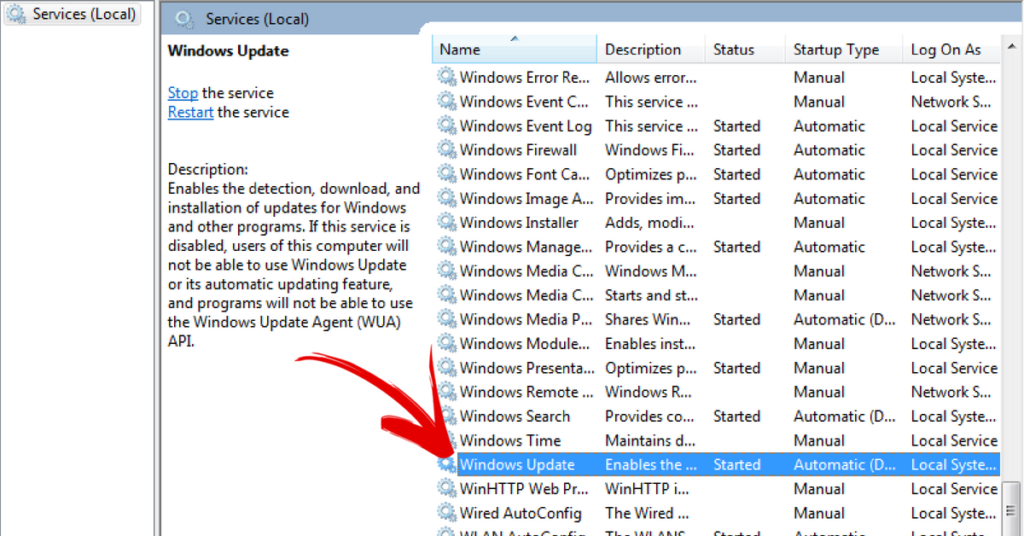Click the Services (Local) gear icon in left tree
This screenshot has width=1024, height=536.
[x=16, y=14]
